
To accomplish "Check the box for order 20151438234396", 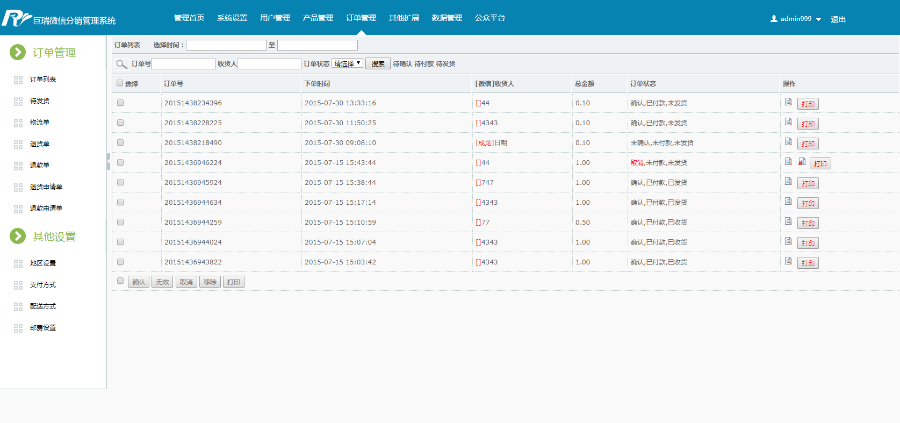I will 121,103.
